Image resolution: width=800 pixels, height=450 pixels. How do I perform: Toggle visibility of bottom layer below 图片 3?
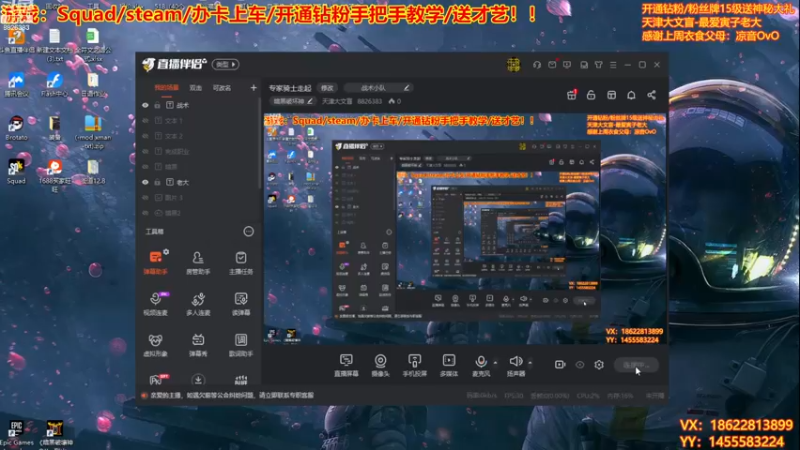point(145,213)
